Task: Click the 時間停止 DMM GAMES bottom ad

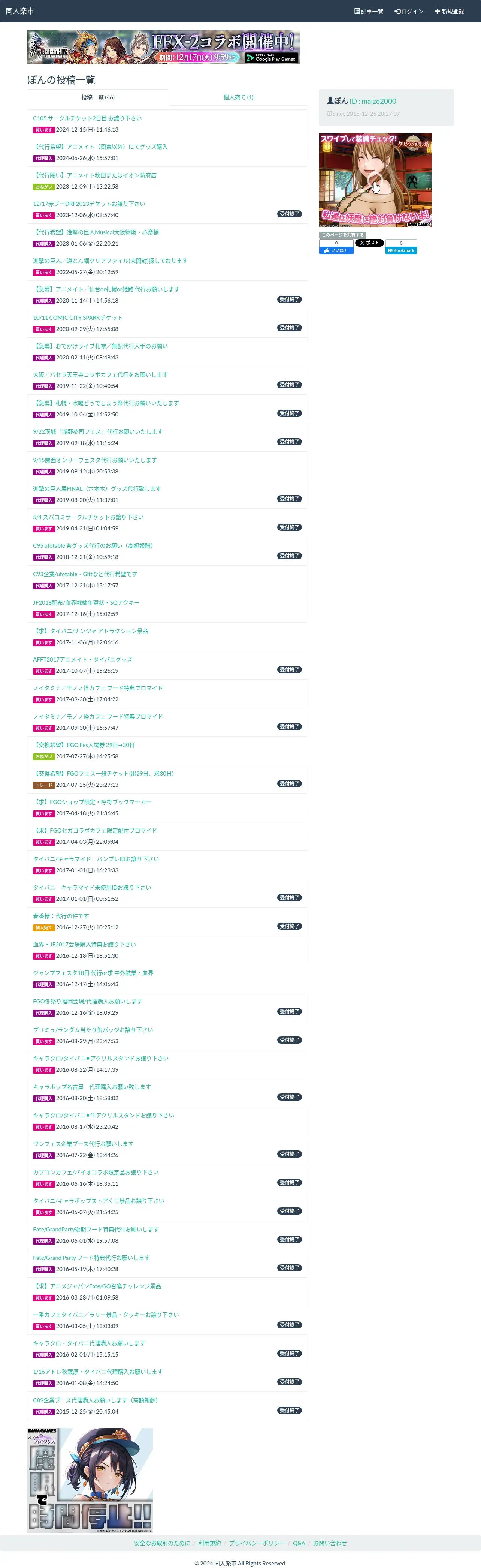Action: (x=90, y=1479)
